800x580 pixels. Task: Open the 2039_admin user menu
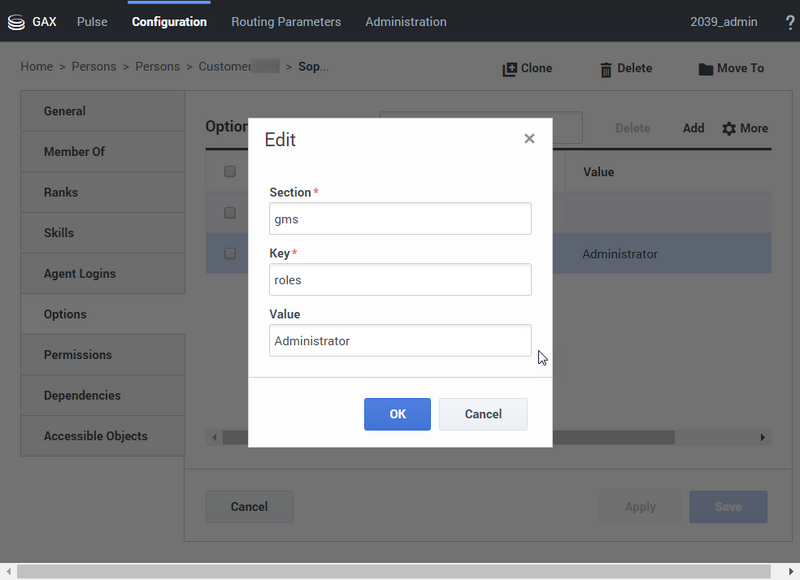click(723, 22)
